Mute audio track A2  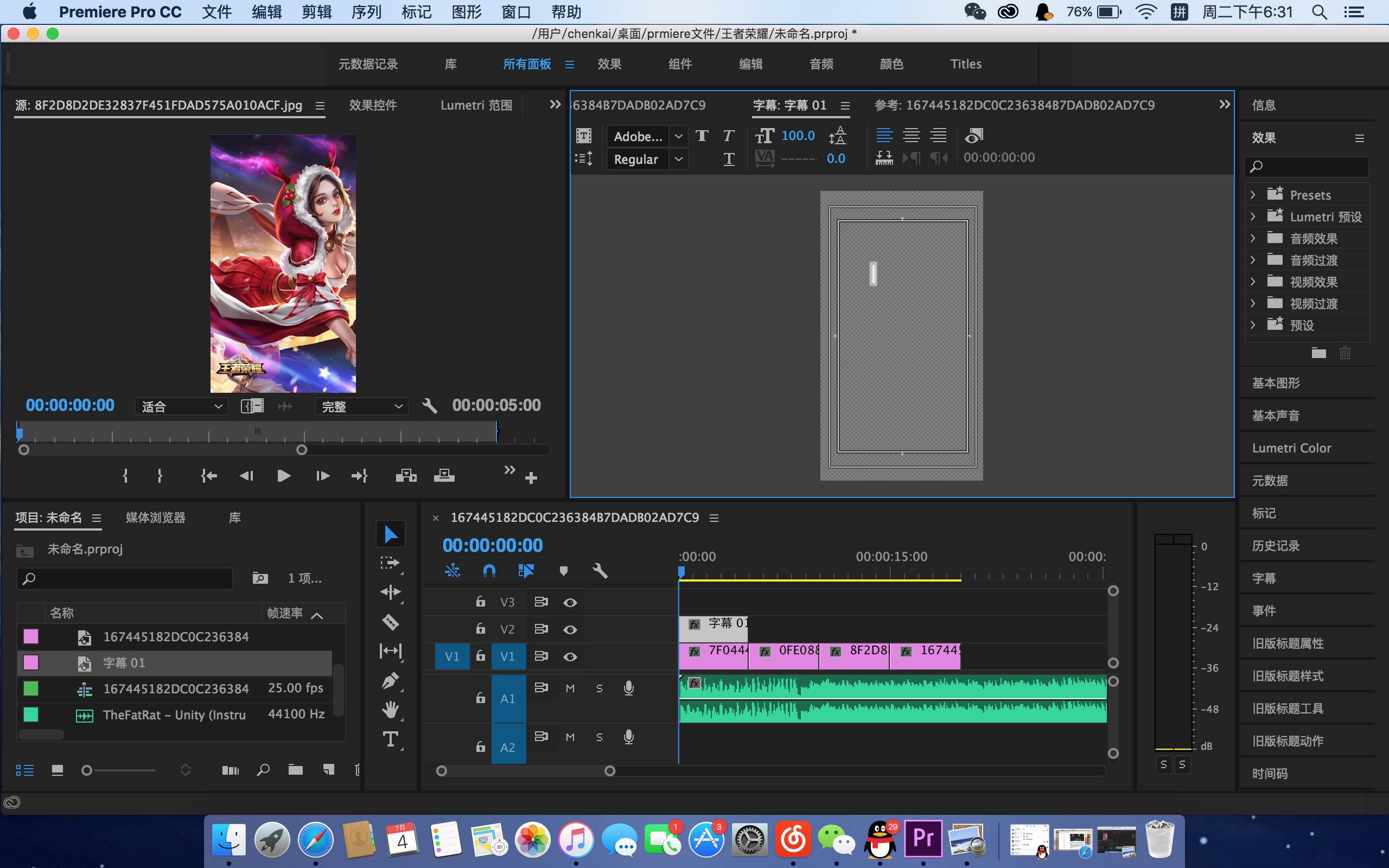570,737
